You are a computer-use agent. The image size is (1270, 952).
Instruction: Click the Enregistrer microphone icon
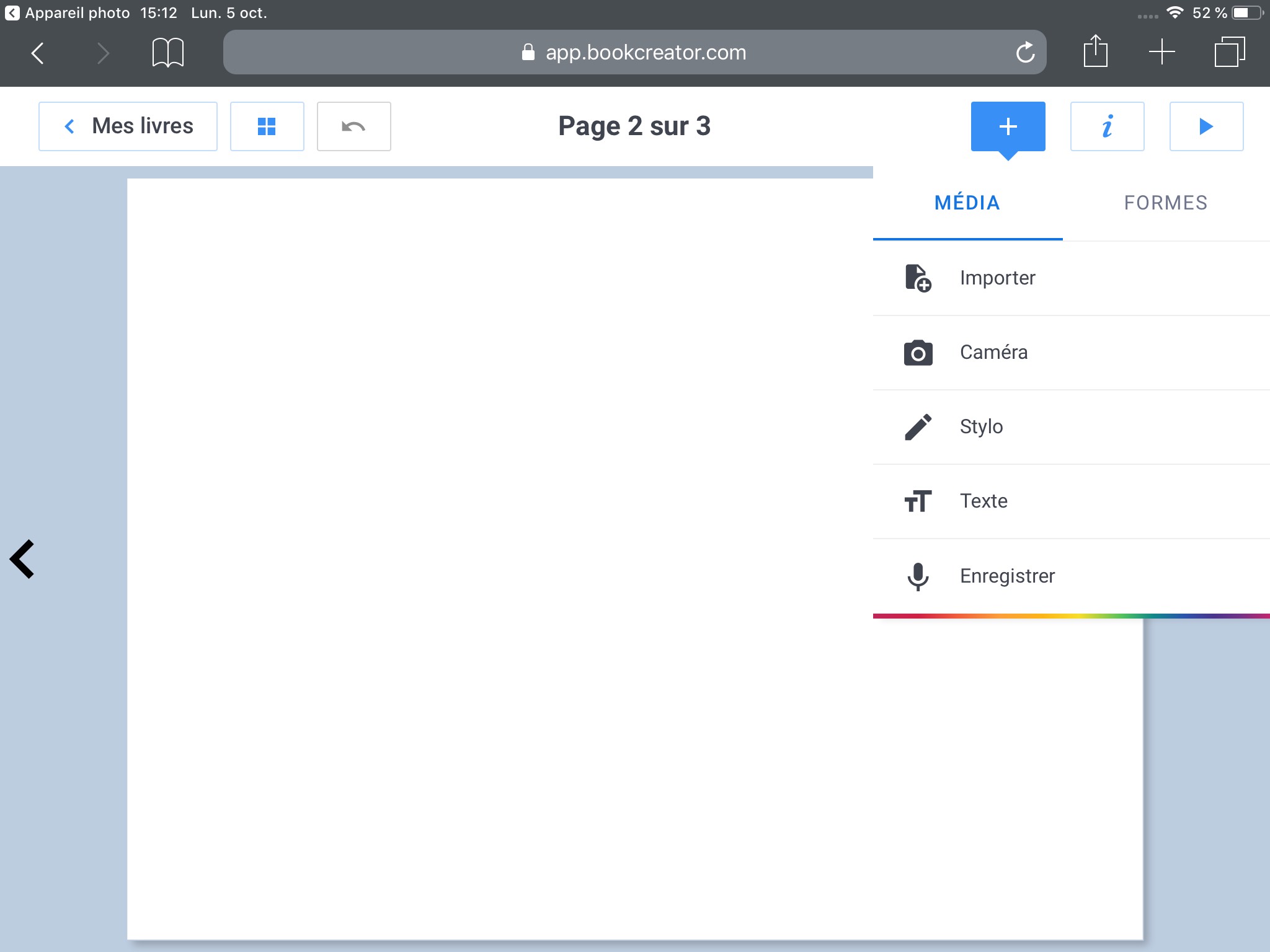click(x=918, y=576)
